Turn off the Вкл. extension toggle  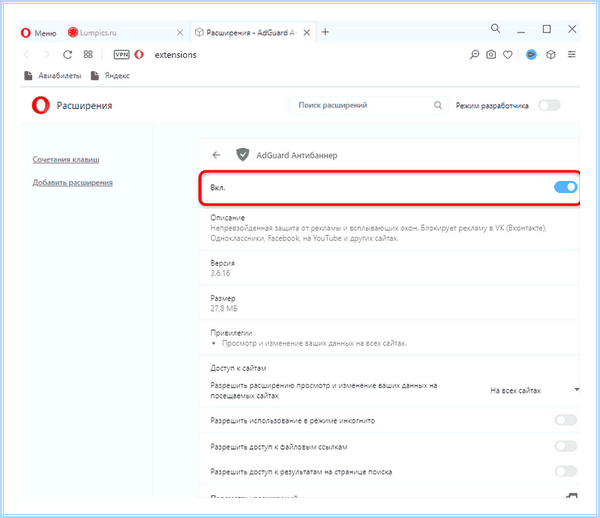click(x=566, y=187)
